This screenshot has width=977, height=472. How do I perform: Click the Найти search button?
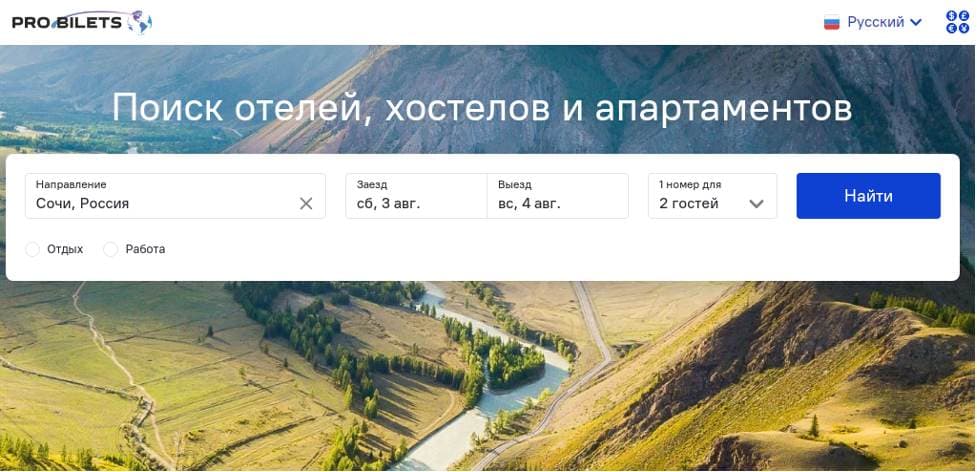tap(868, 196)
